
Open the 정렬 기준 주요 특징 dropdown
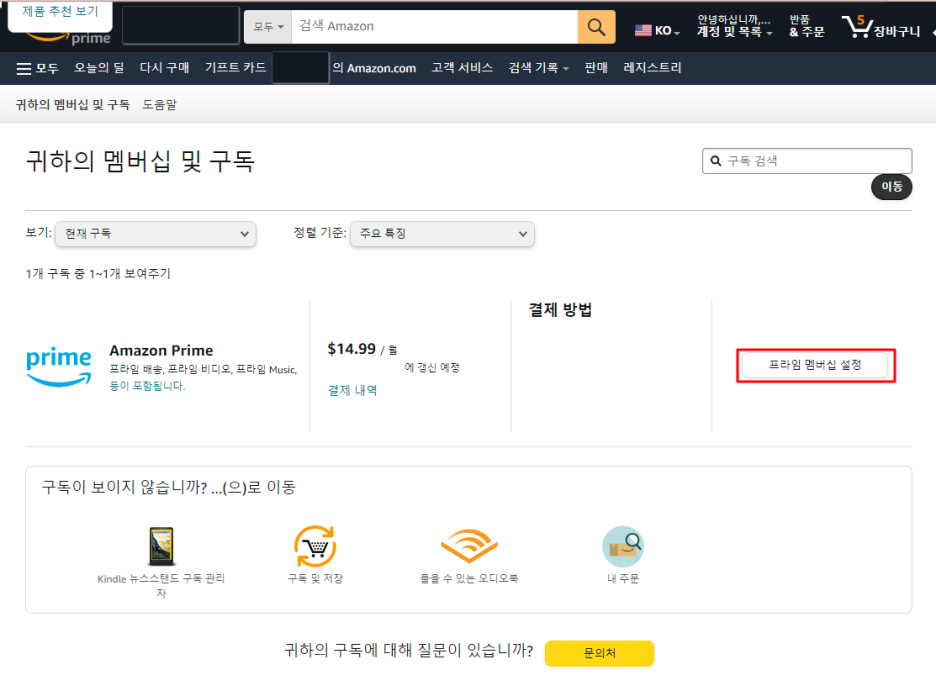pyautogui.click(x=442, y=234)
